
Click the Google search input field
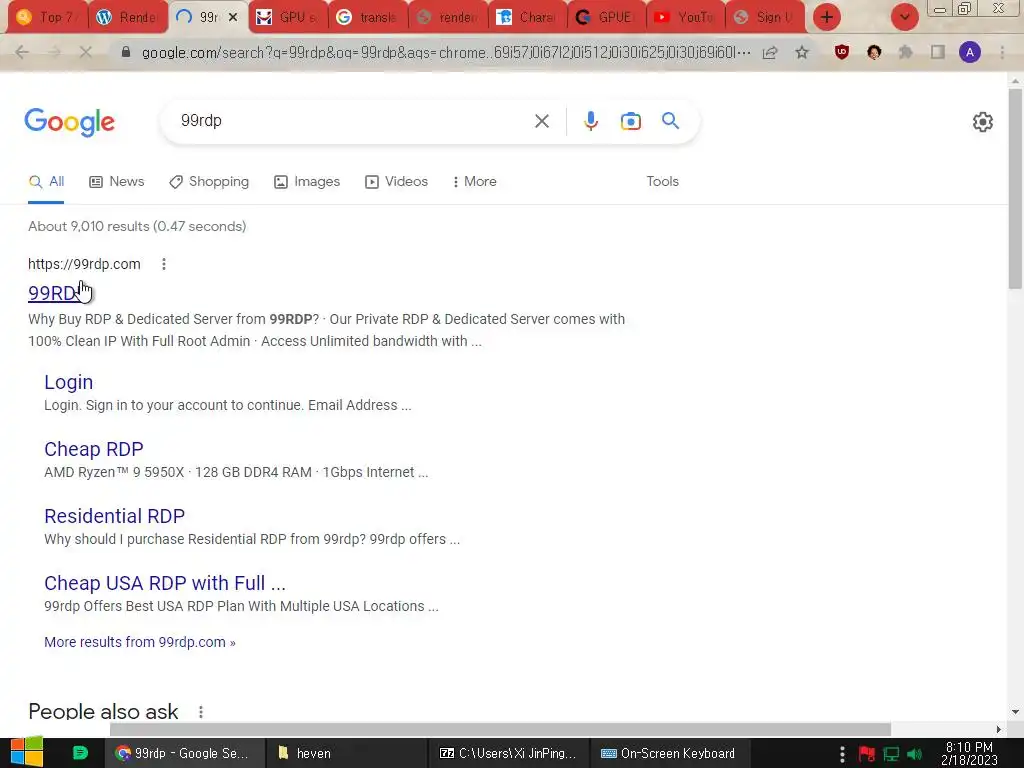tap(353, 121)
